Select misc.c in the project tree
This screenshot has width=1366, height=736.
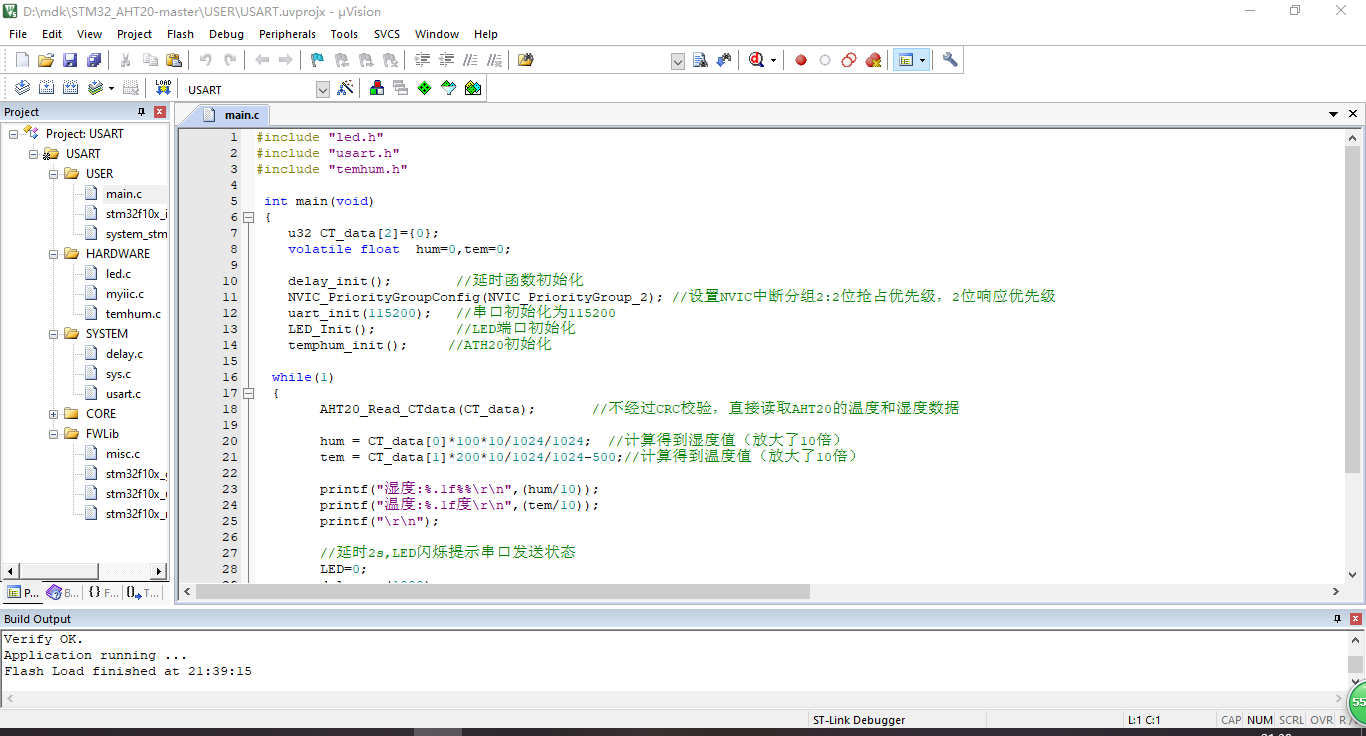coord(123,453)
